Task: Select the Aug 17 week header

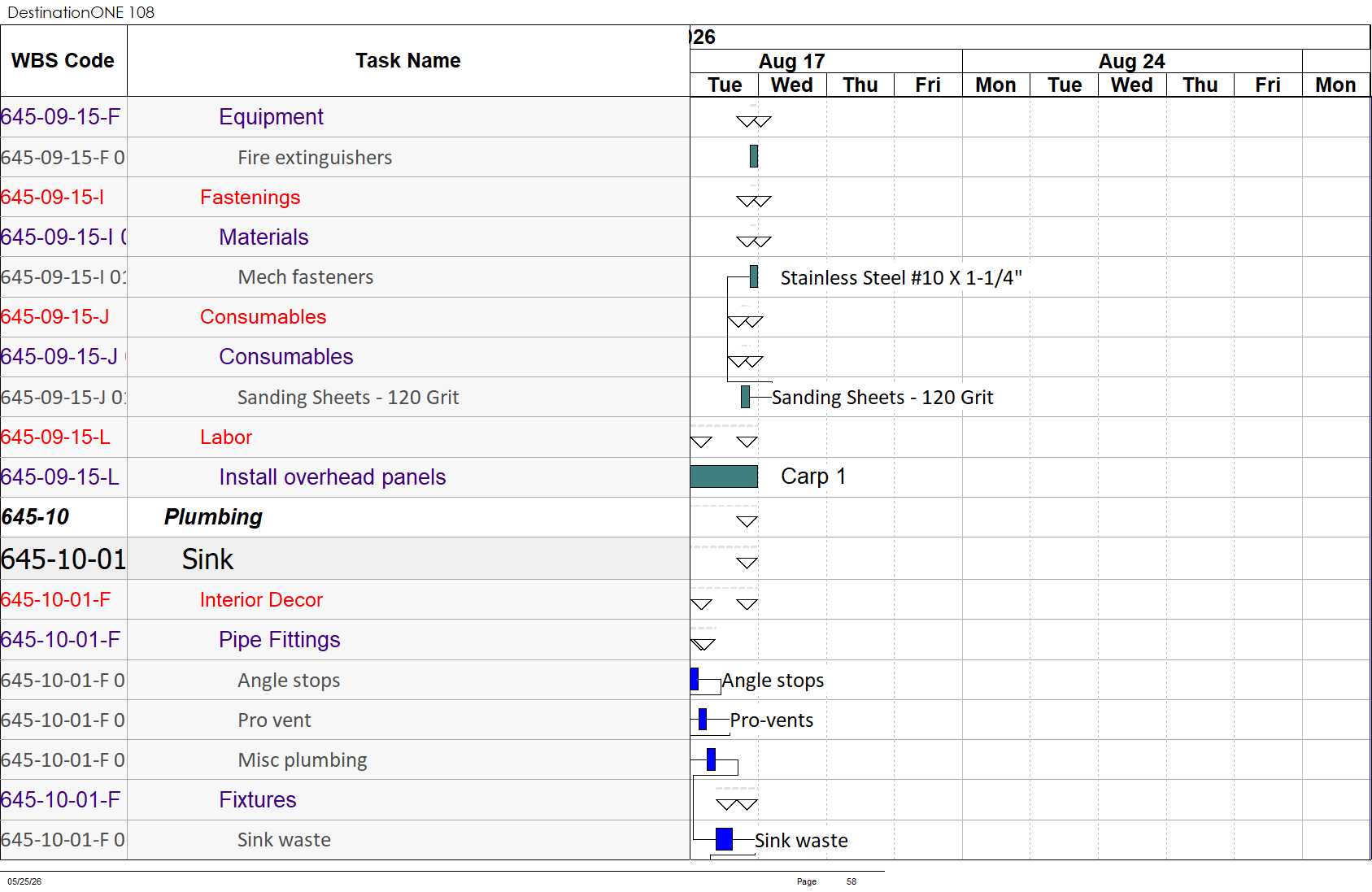Action: pyautogui.click(x=792, y=61)
